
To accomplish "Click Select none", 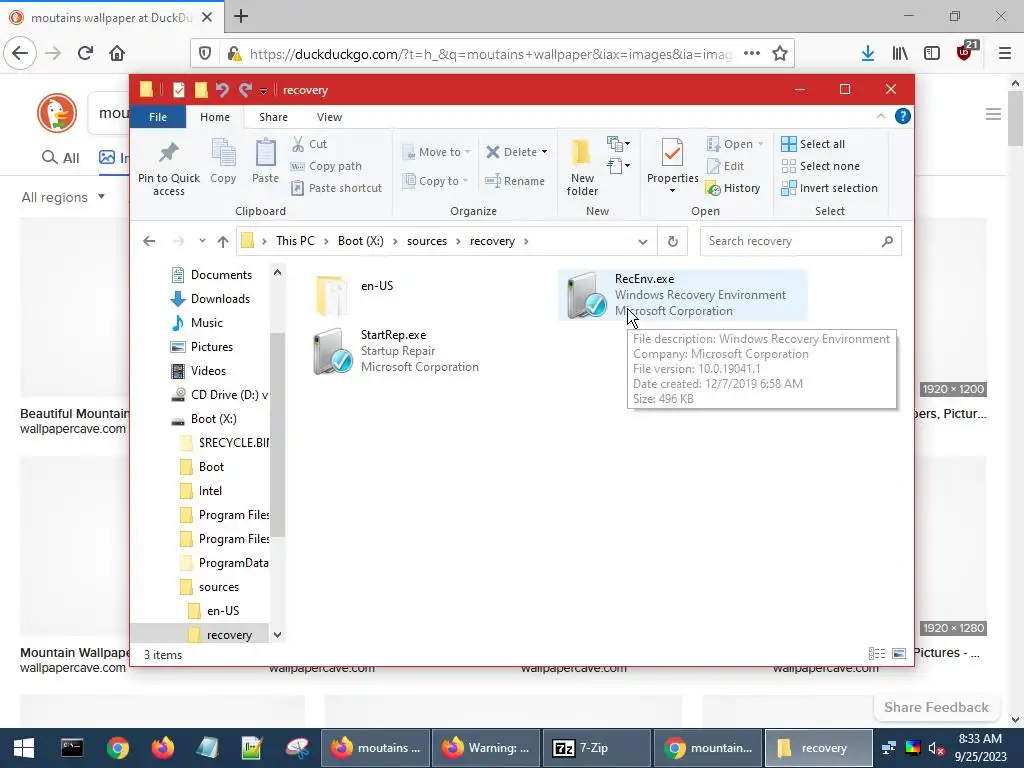I will (820, 166).
